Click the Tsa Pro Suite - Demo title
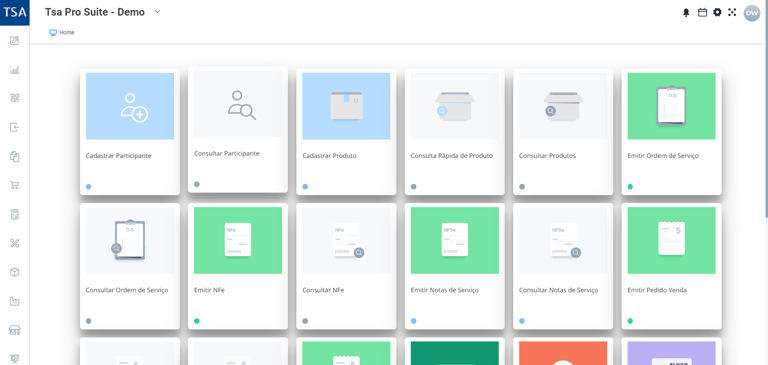768x365 pixels. coord(95,12)
